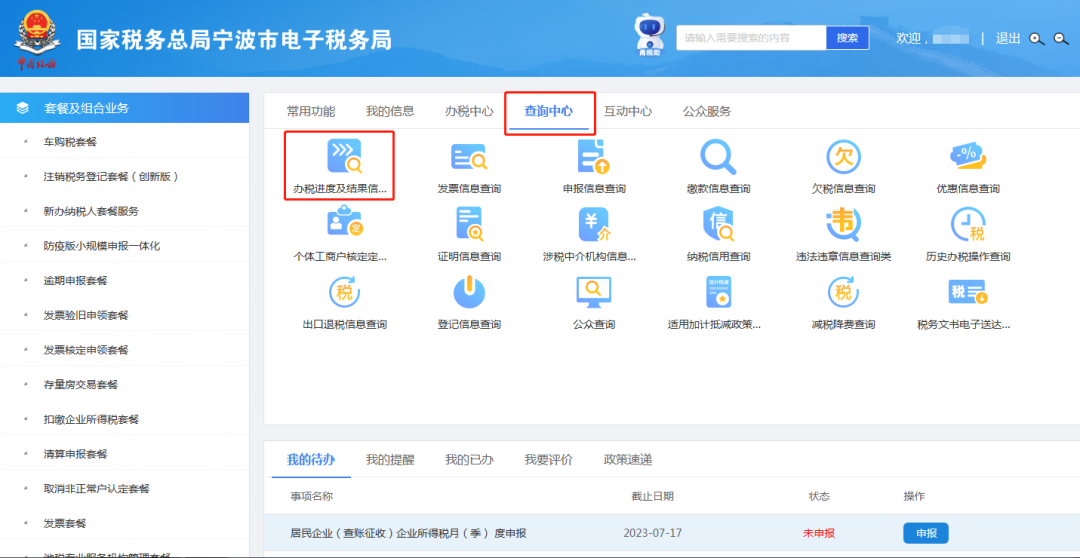Open 缴款信息查询 magnifier icon

point(718,156)
